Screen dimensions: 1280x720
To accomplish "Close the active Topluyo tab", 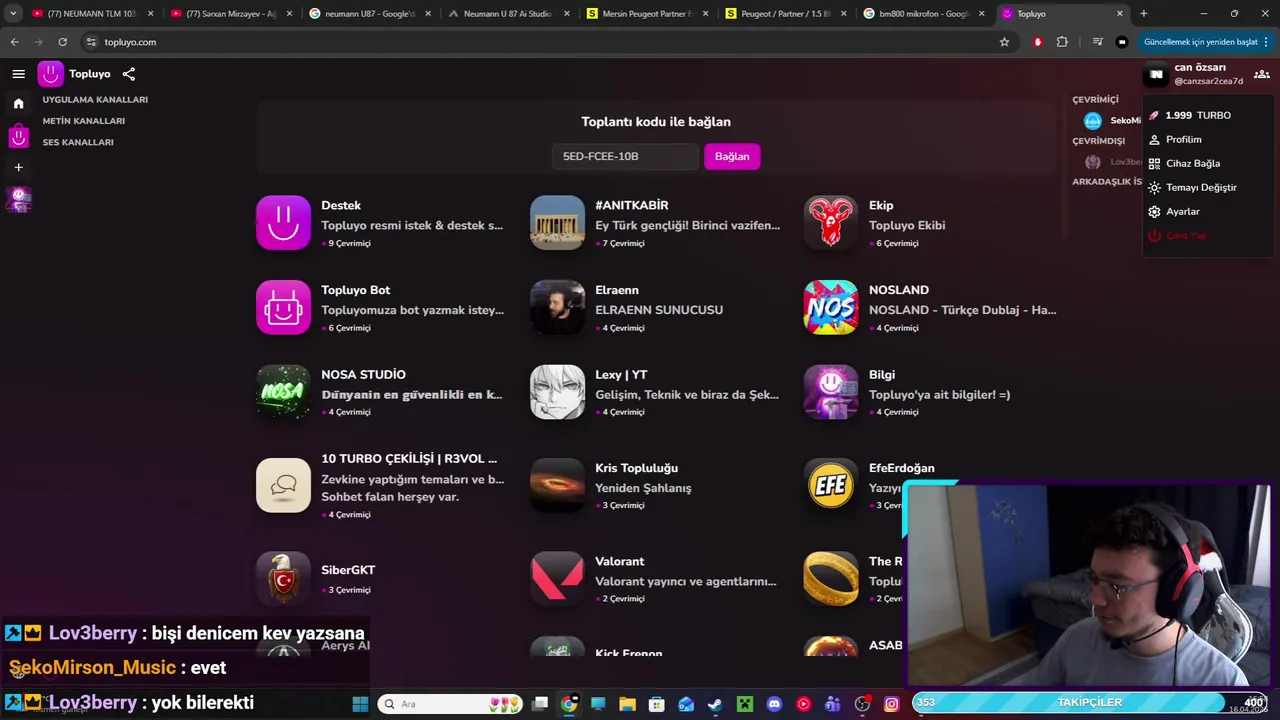I will 1118,14.
